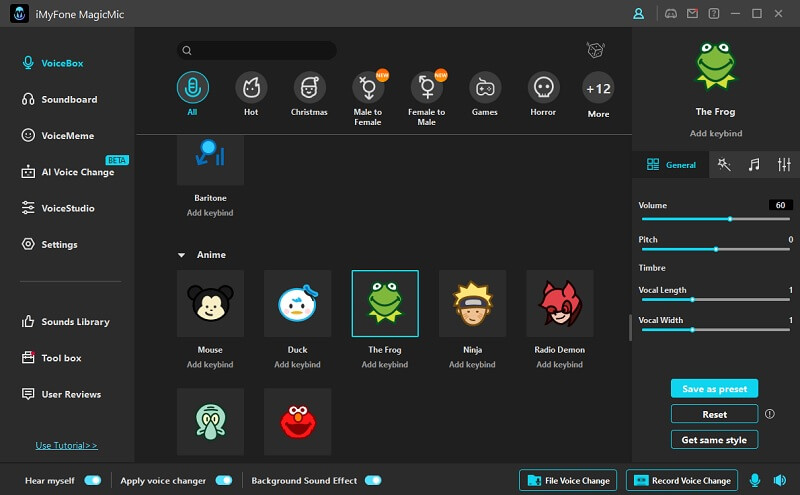This screenshot has width=800, height=495.
Task: Toggle the Apply voice changer switch
Action: pyautogui.click(x=223, y=480)
